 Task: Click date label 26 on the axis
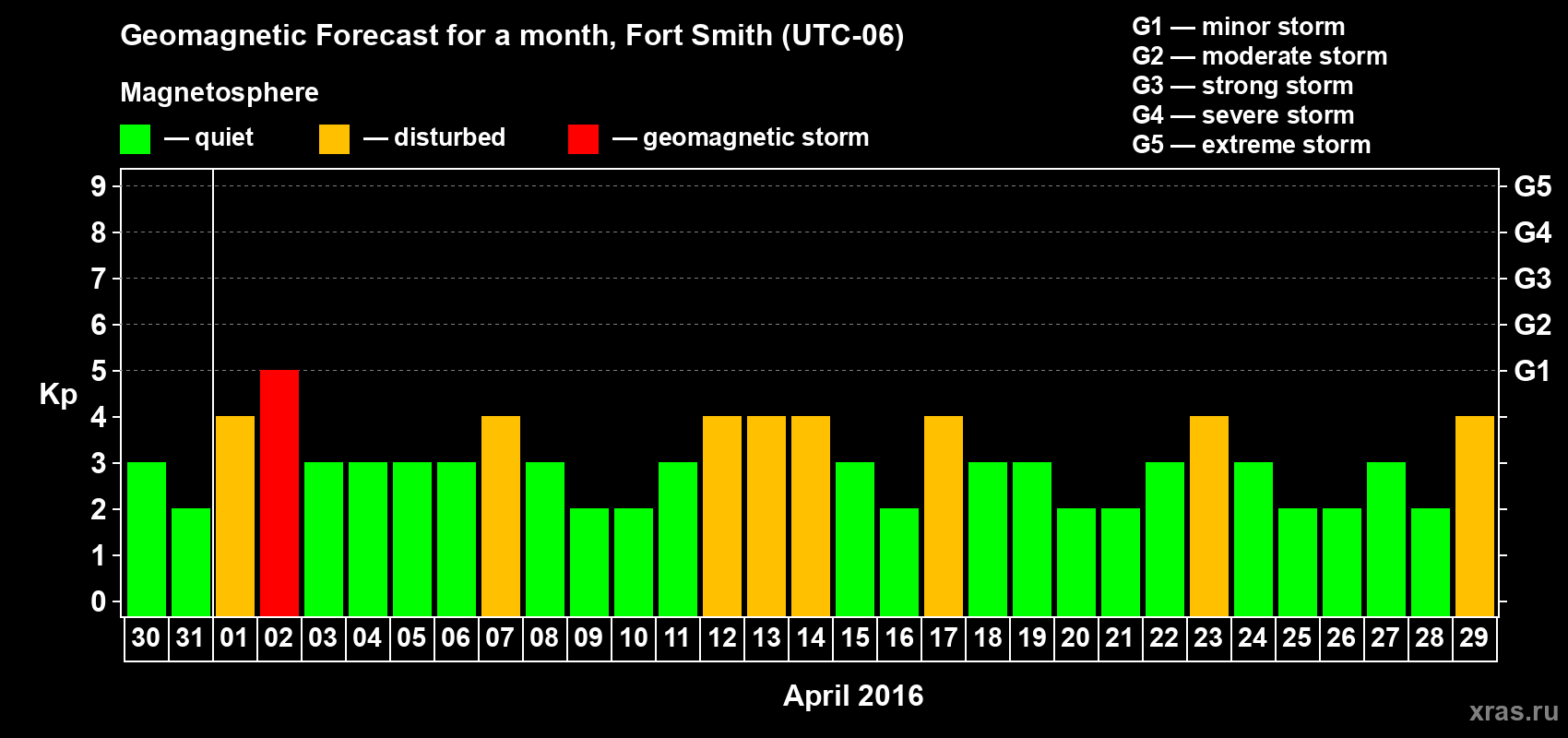tap(1341, 637)
